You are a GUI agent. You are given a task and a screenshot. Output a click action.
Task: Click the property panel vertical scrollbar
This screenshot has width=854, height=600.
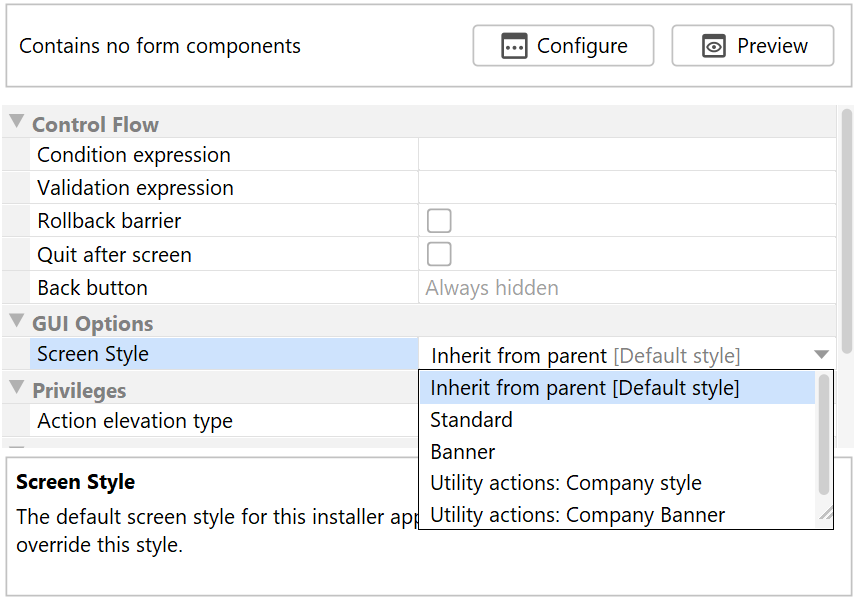tap(846, 230)
